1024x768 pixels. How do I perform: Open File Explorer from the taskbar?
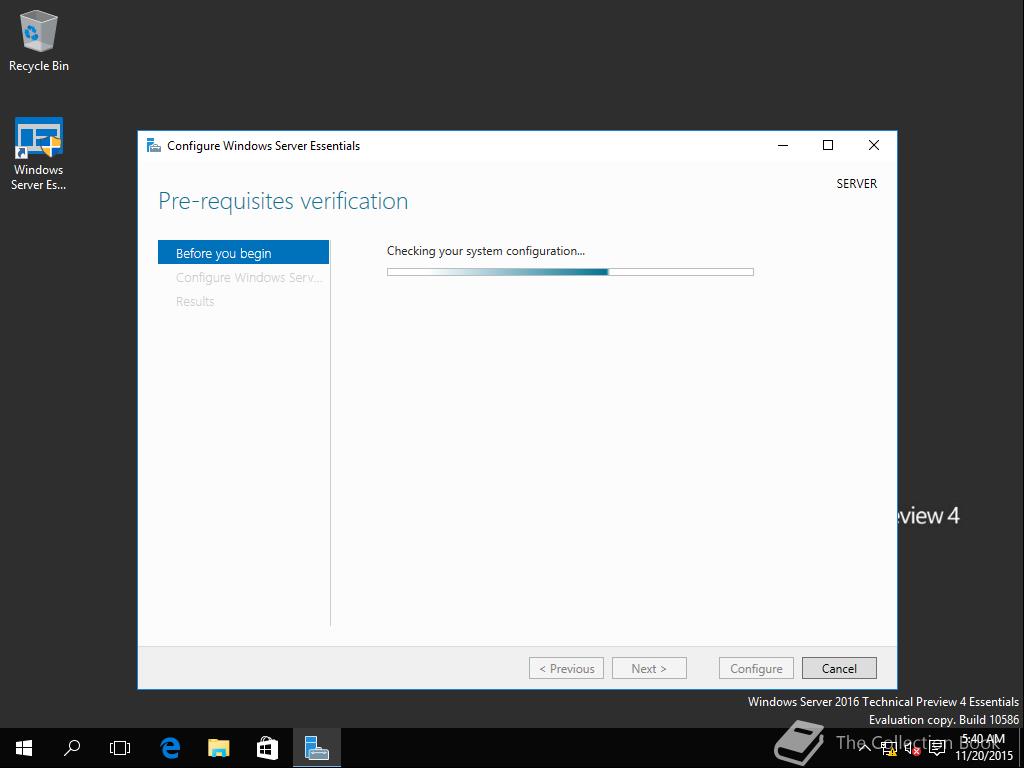[x=219, y=748]
